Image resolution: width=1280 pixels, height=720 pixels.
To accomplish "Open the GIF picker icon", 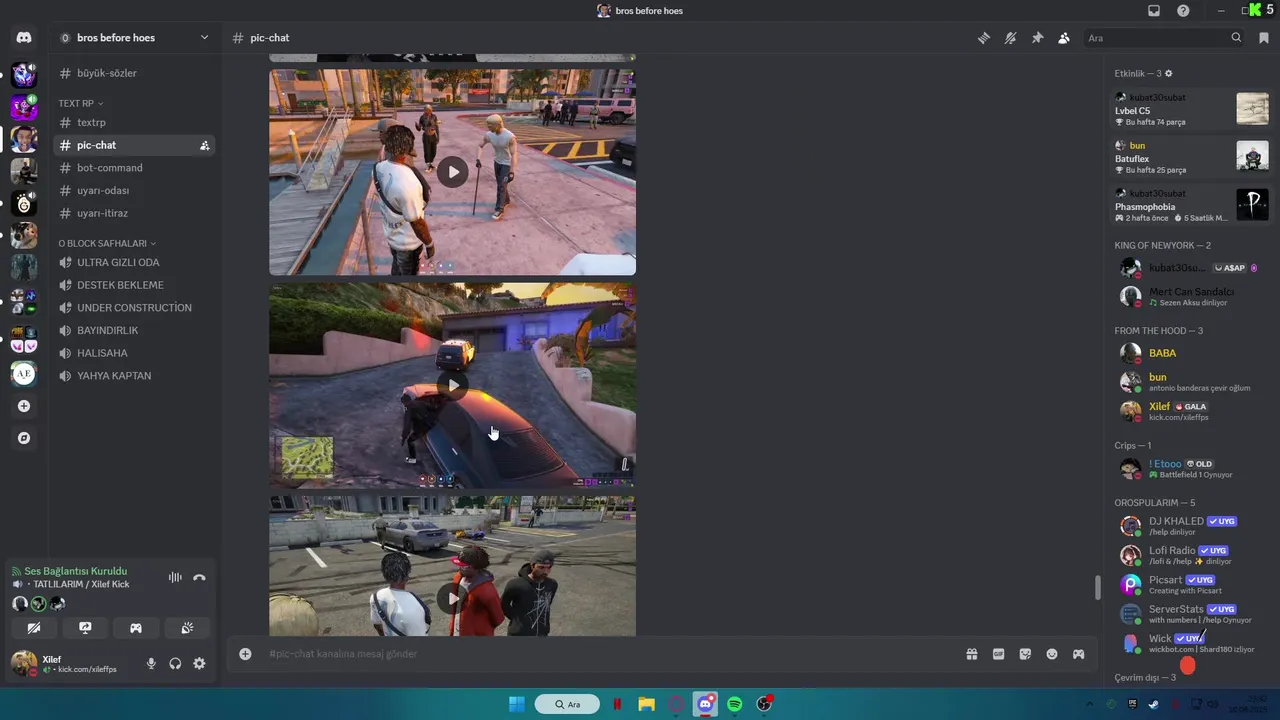I will tap(998, 654).
